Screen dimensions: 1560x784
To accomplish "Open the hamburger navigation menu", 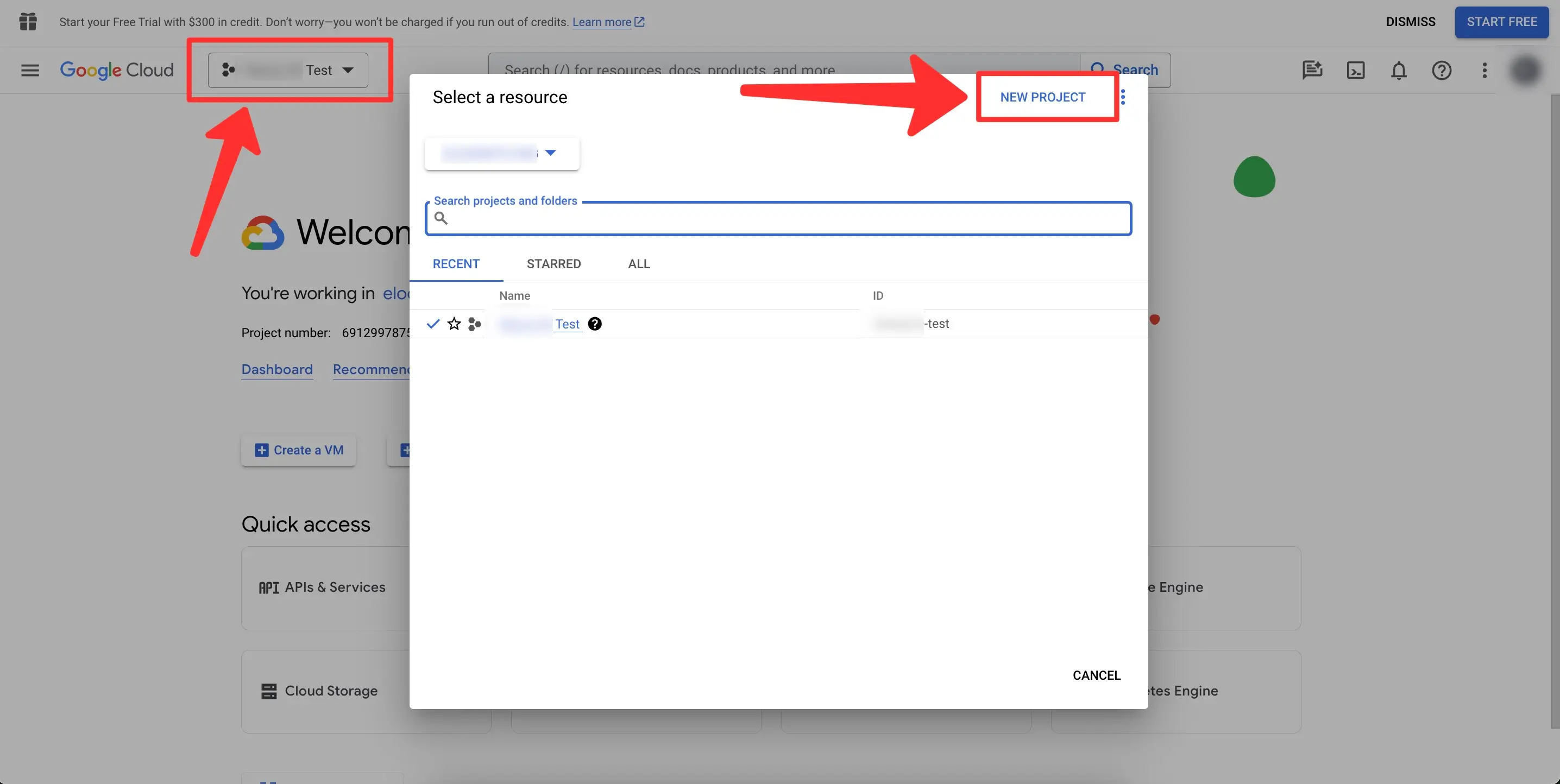I will point(30,70).
